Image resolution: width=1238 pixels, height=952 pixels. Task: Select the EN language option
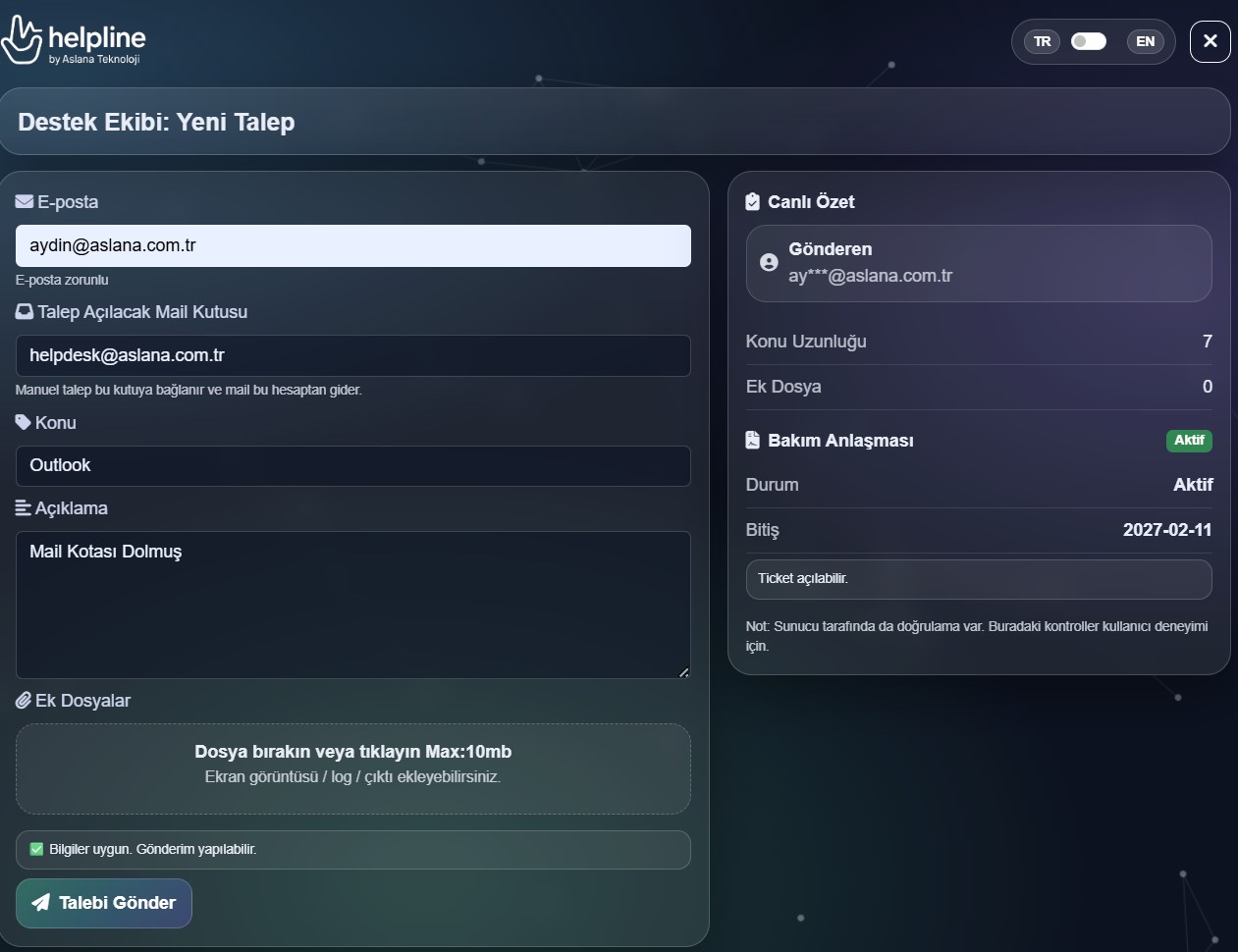(1145, 41)
